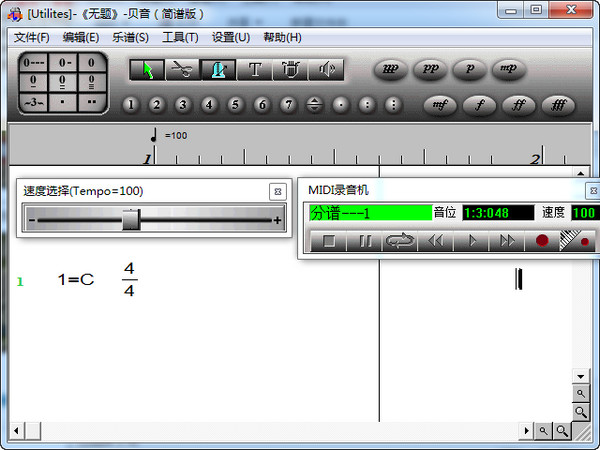Image resolution: width=600 pixels, height=450 pixels.
Task: Click the ppp dynamics button
Action: click(391, 69)
